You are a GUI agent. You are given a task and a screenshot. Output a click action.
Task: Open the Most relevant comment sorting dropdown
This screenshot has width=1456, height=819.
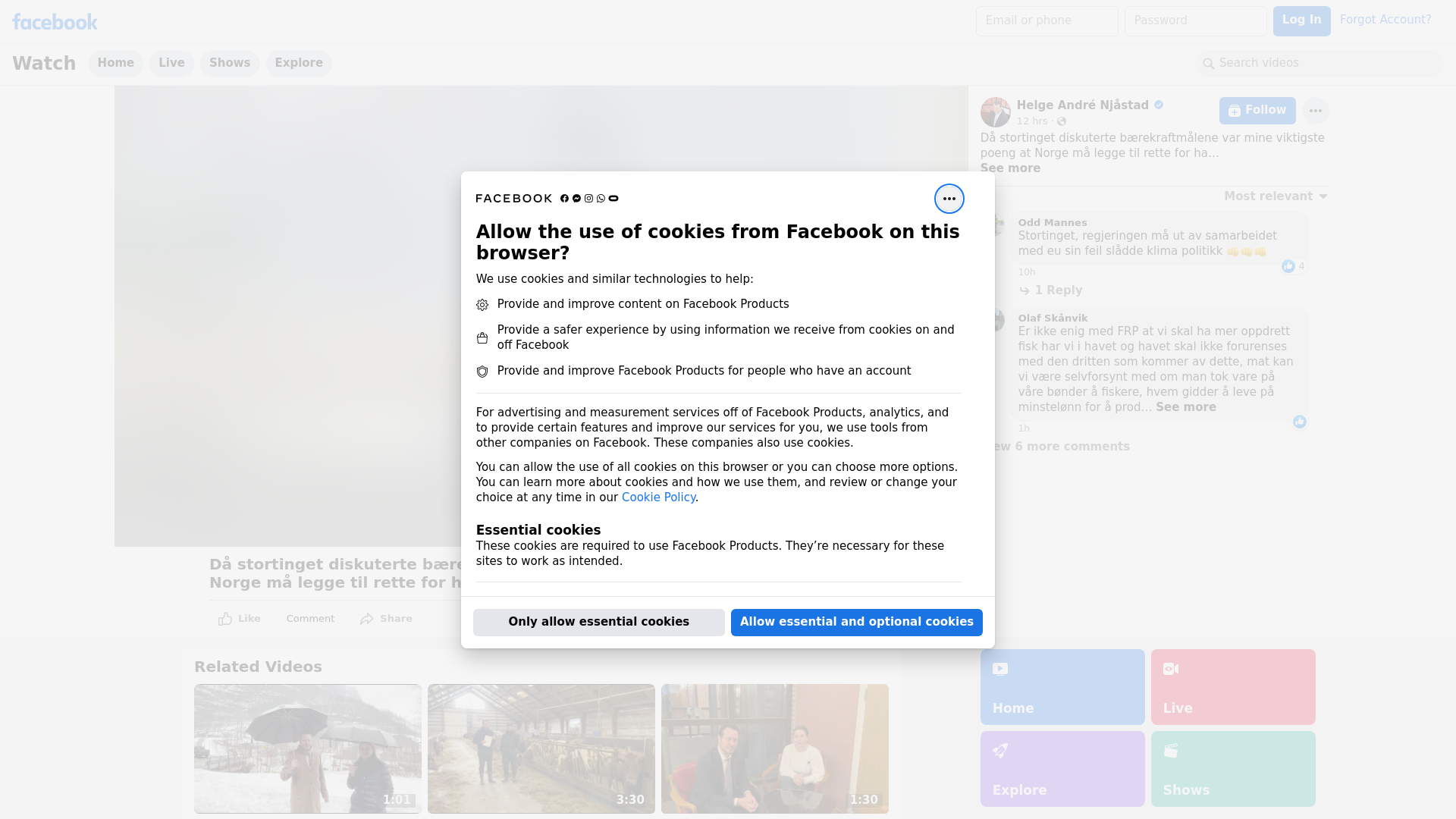coord(1275,196)
